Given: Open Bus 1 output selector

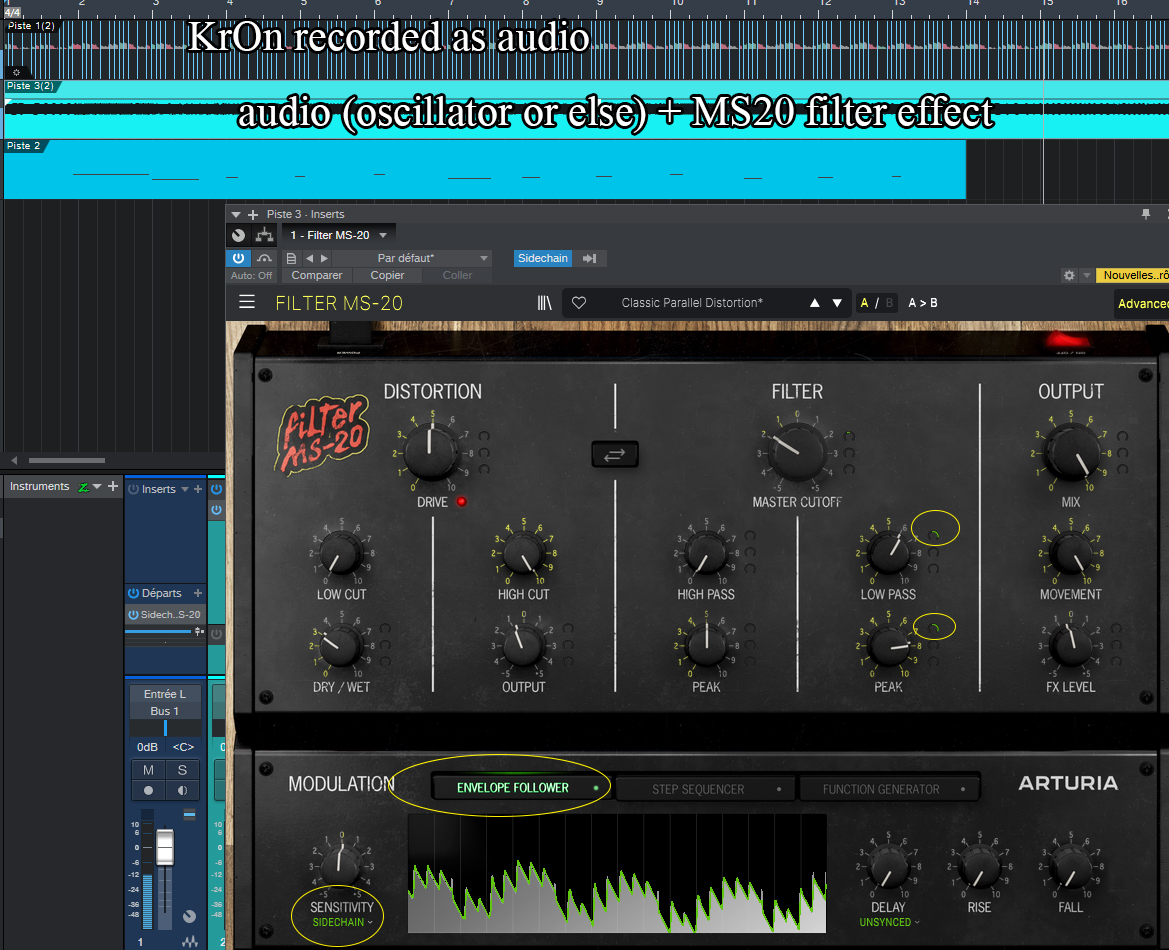Looking at the screenshot, I should (165, 711).
